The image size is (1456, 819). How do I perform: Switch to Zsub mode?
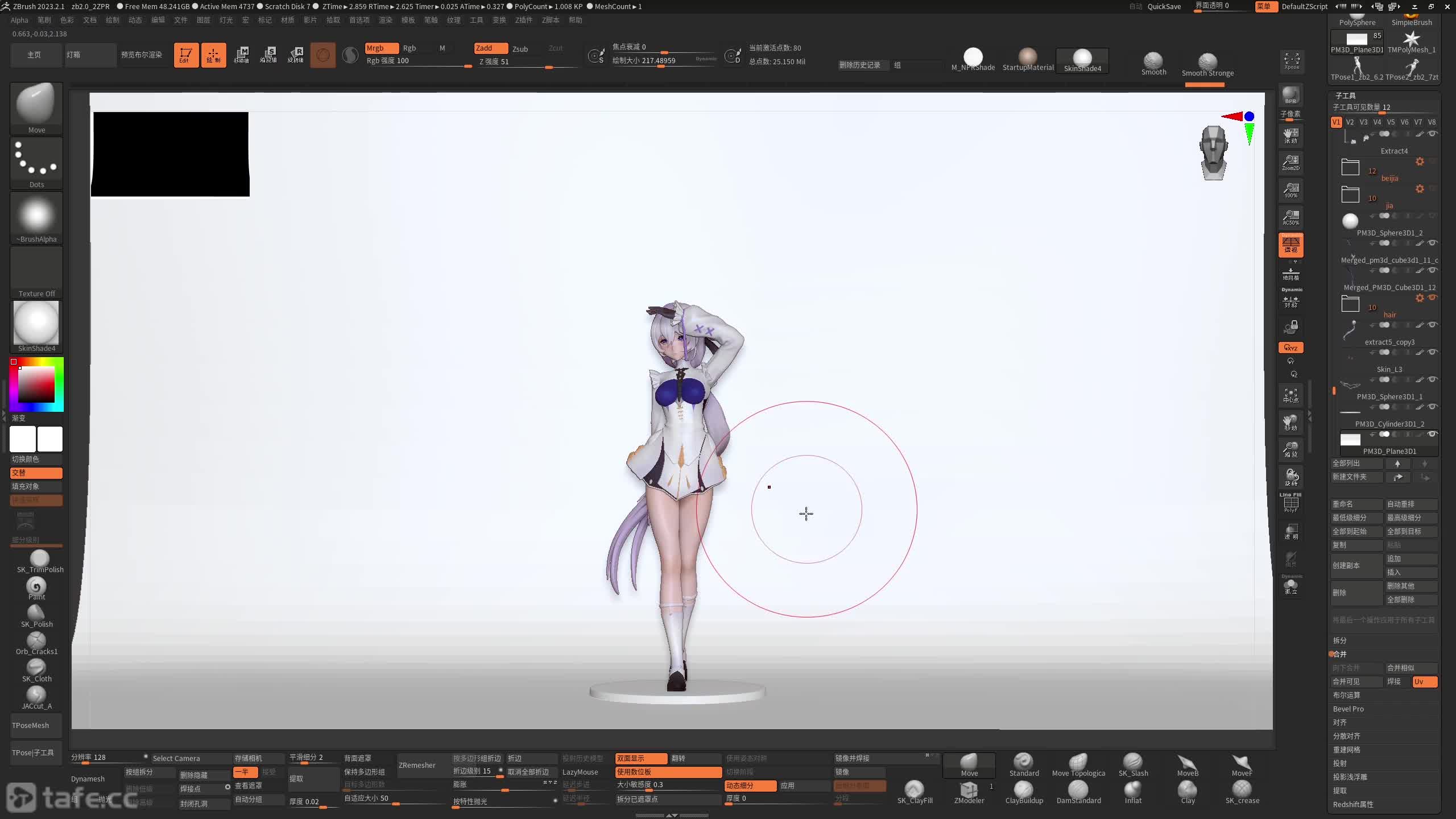520,49
